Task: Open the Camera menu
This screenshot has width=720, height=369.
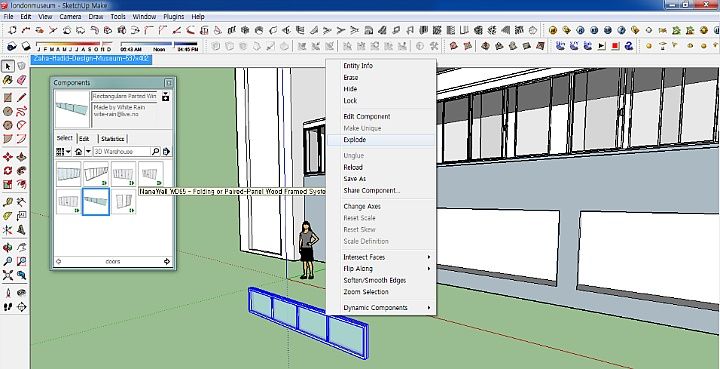Action: pyautogui.click(x=70, y=17)
